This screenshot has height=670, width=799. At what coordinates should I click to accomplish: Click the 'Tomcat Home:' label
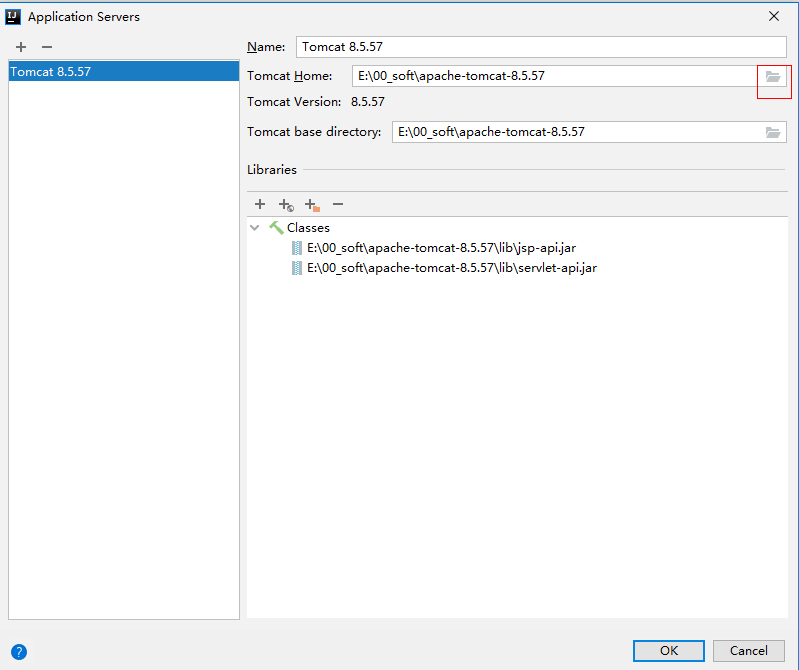289,76
